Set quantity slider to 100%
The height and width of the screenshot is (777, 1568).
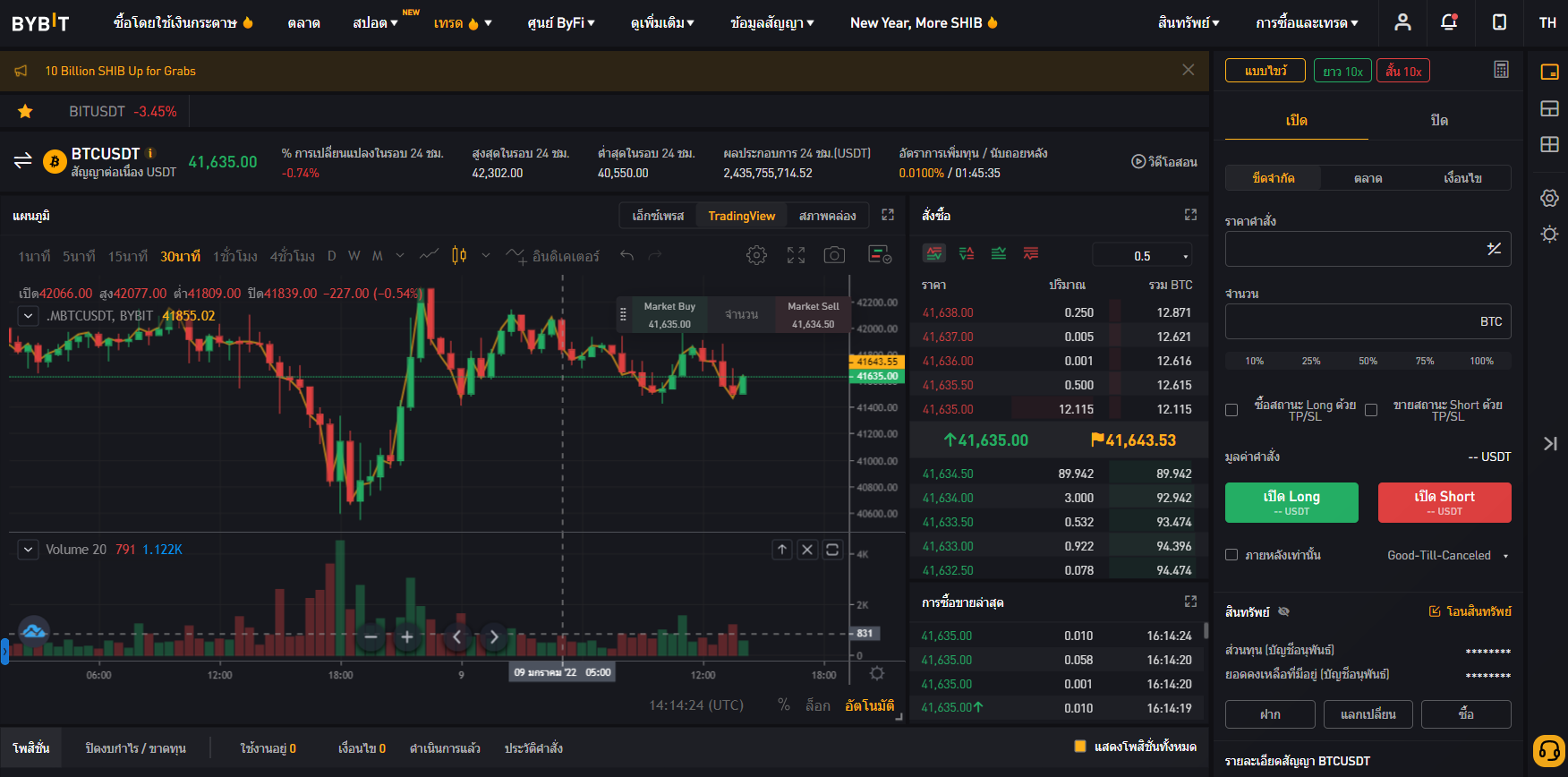pyautogui.click(x=1481, y=361)
